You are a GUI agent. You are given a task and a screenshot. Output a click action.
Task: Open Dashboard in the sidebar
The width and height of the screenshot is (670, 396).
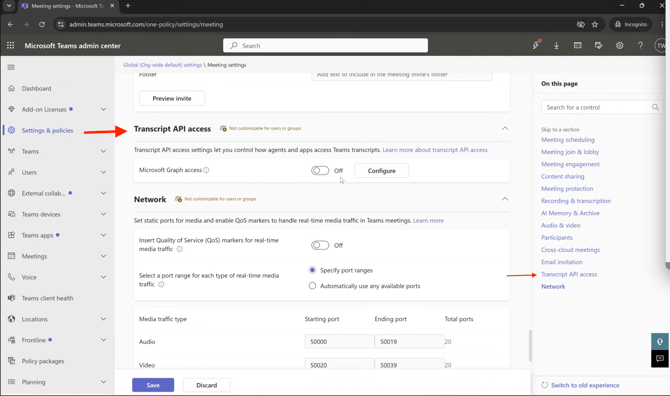(x=36, y=88)
